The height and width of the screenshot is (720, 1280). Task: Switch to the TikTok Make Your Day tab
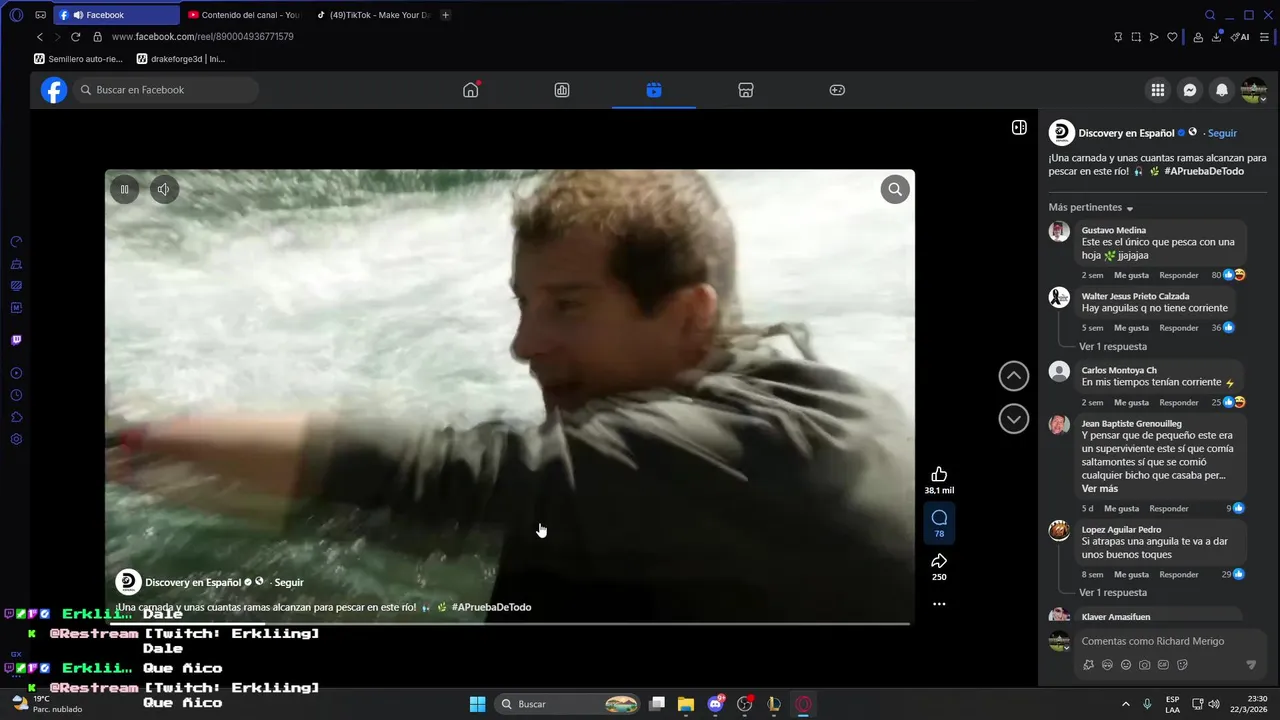373,15
